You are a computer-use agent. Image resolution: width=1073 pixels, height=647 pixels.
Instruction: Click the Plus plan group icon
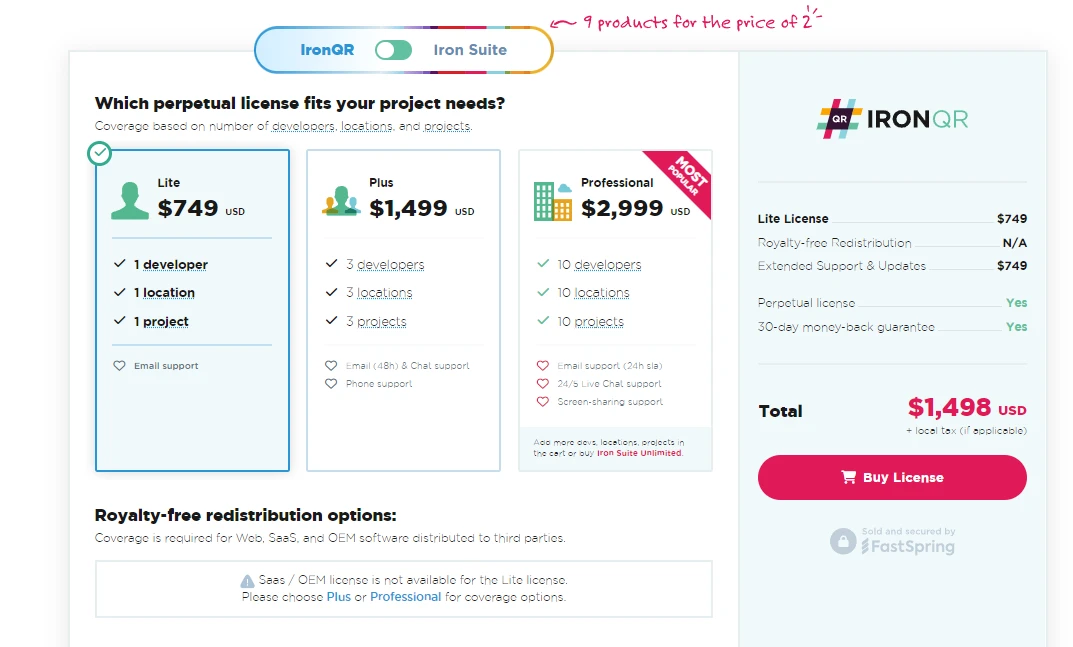(341, 200)
